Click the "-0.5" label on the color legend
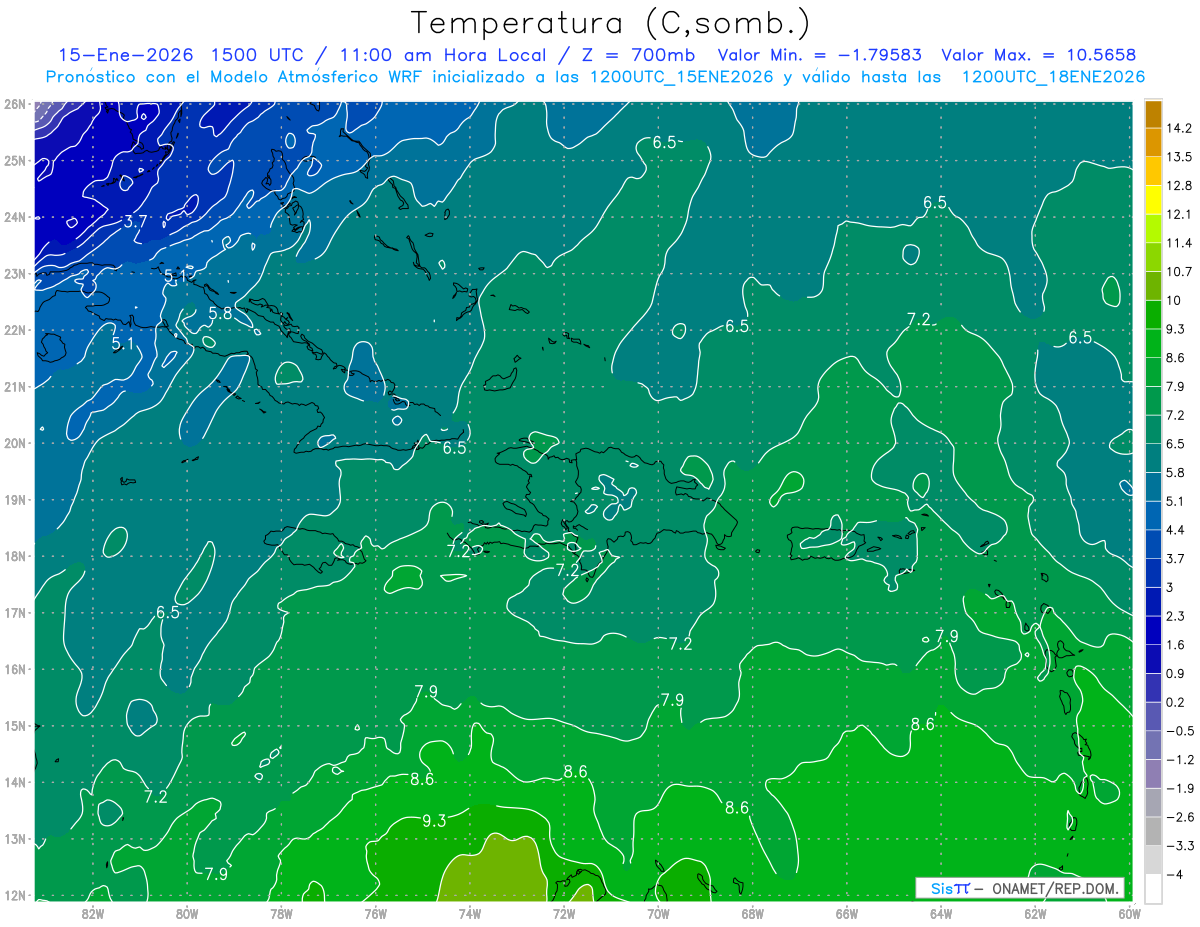1200x927 pixels. point(1179,731)
